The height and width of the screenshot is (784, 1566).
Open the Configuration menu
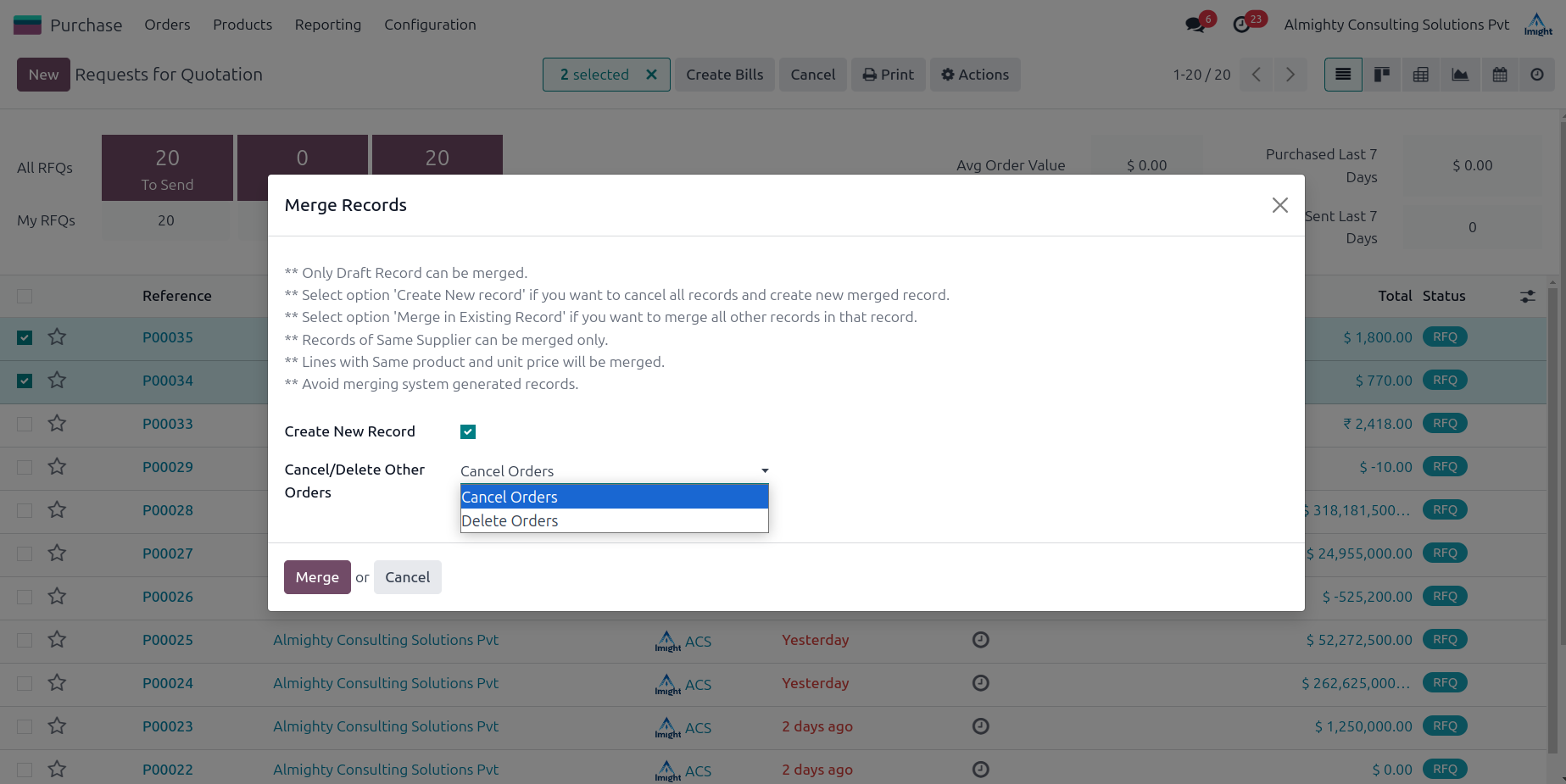tap(430, 25)
